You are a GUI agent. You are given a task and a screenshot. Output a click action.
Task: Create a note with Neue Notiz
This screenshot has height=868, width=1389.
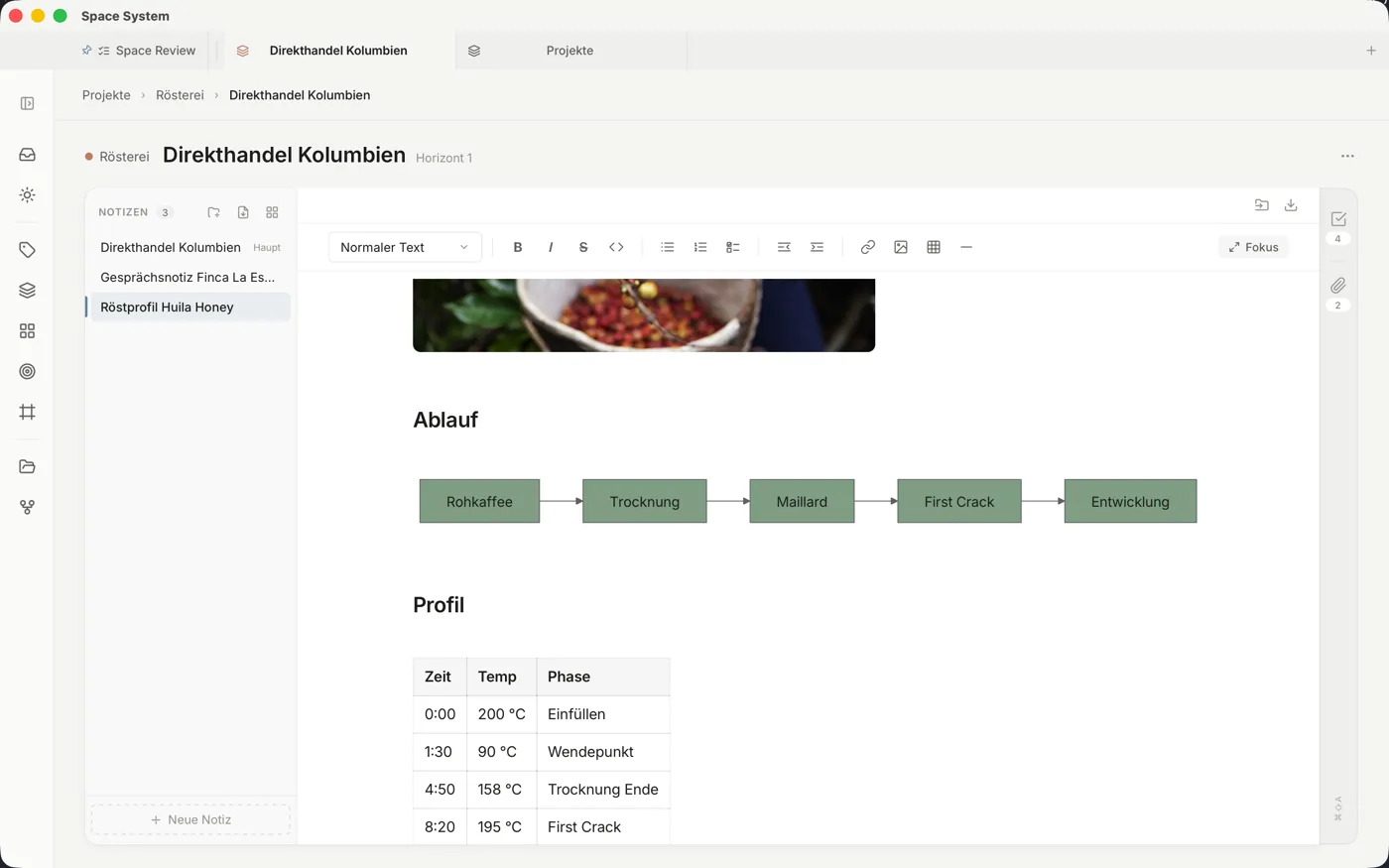[190, 819]
